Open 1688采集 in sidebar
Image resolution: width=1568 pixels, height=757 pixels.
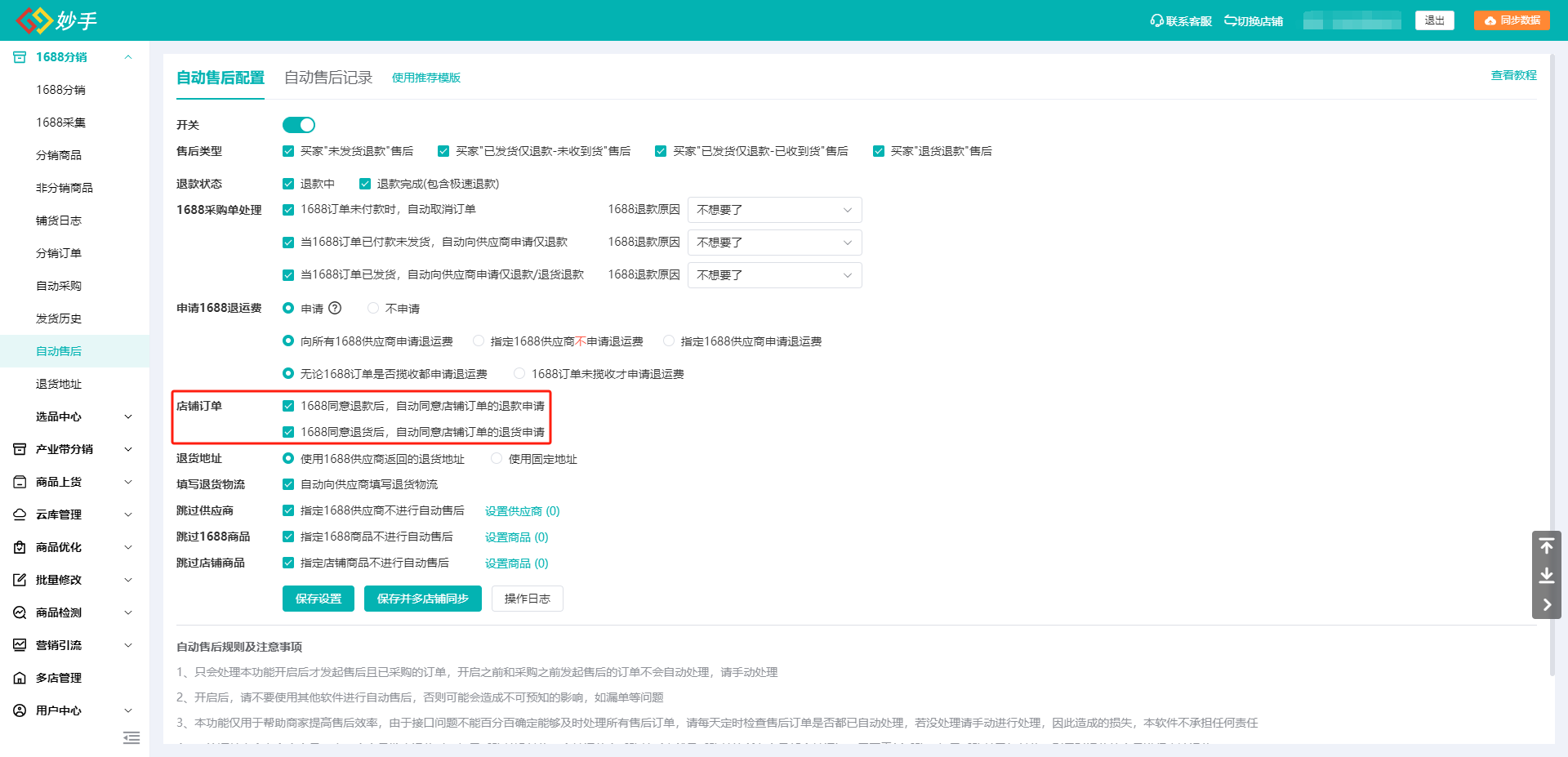tap(61, 122)
